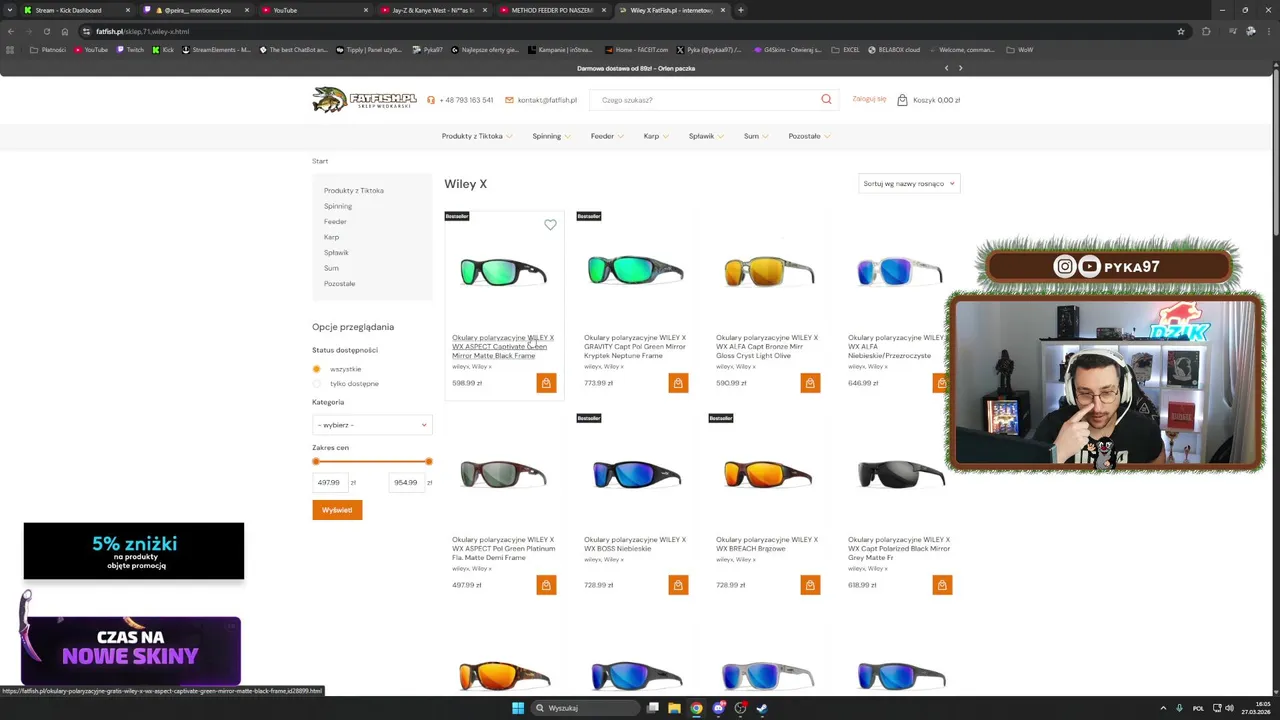Add 497,99 zł ASPECT Platinum glasses to cart
The width and height of the screenshot is (1280, 720).
(x=546, y=585)
